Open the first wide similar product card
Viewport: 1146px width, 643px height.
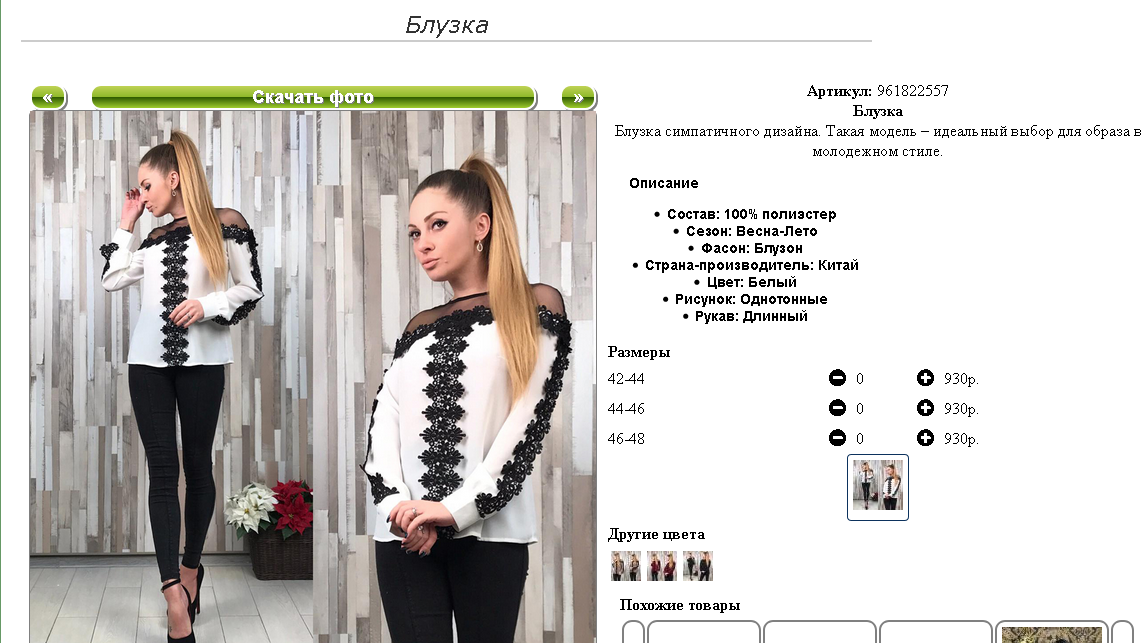704,633
